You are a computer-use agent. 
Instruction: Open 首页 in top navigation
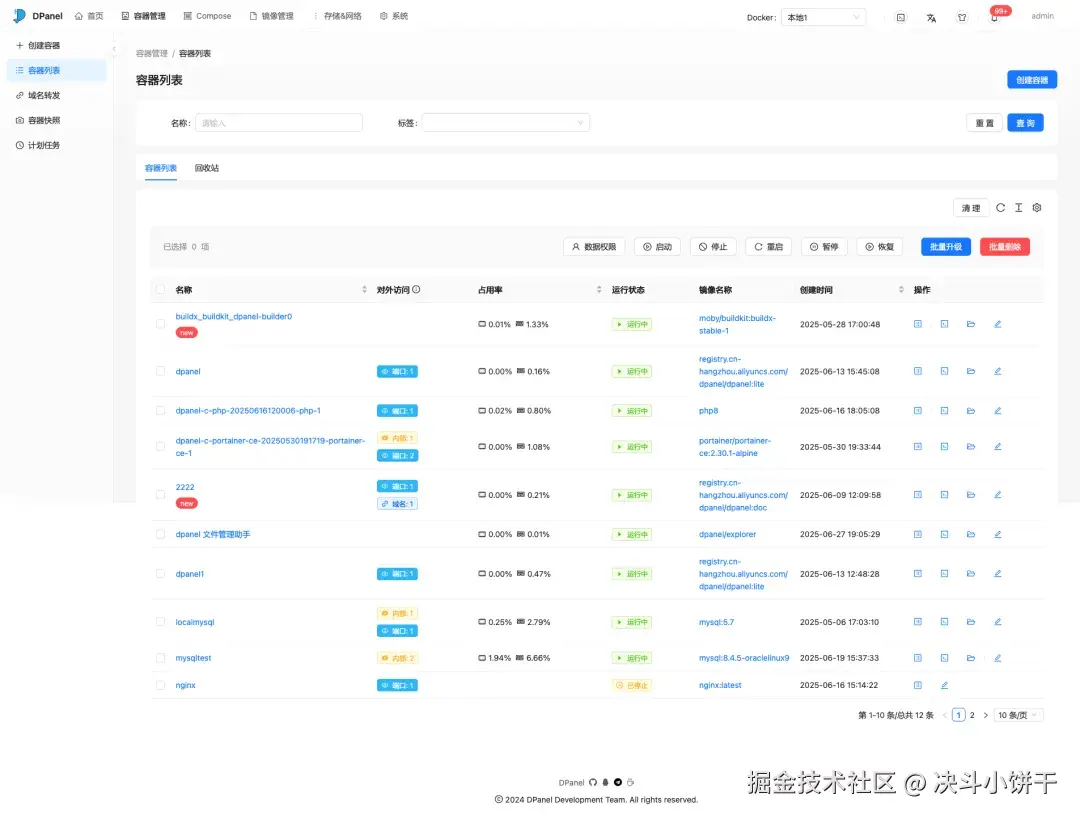tap(89, 16)
